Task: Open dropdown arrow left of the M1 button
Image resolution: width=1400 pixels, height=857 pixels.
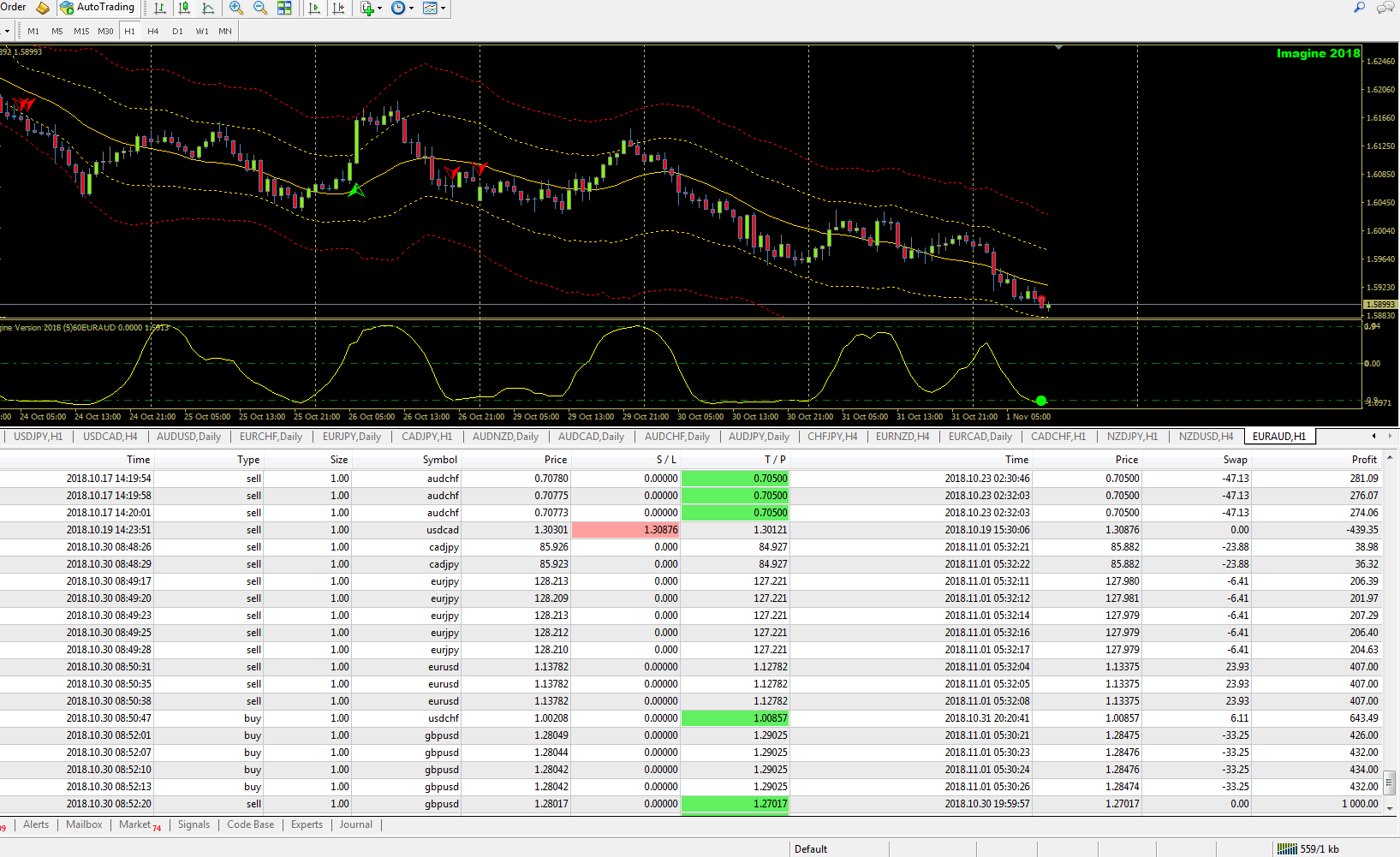Action: point(6,31)
